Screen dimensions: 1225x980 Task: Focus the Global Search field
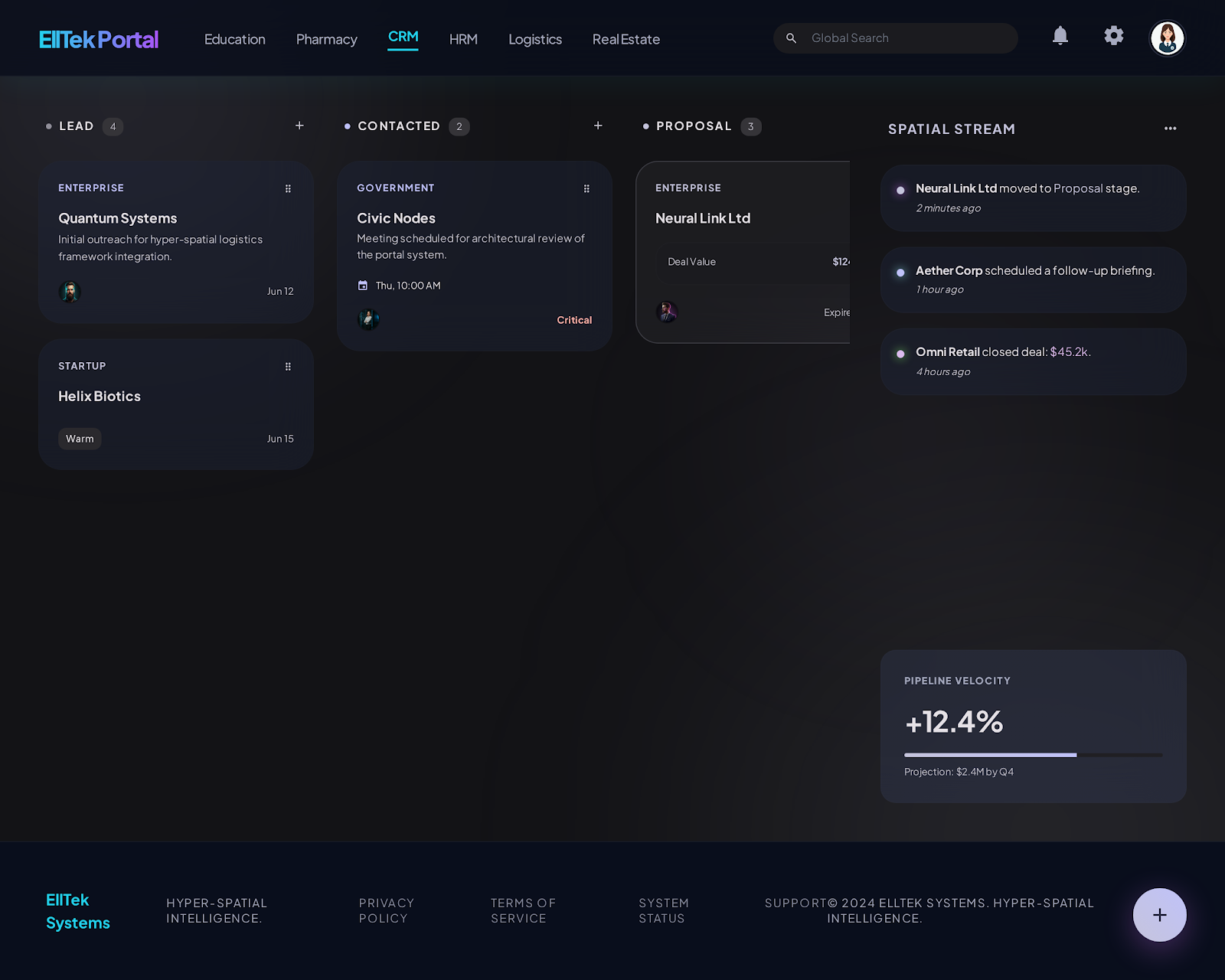(903, 38)
